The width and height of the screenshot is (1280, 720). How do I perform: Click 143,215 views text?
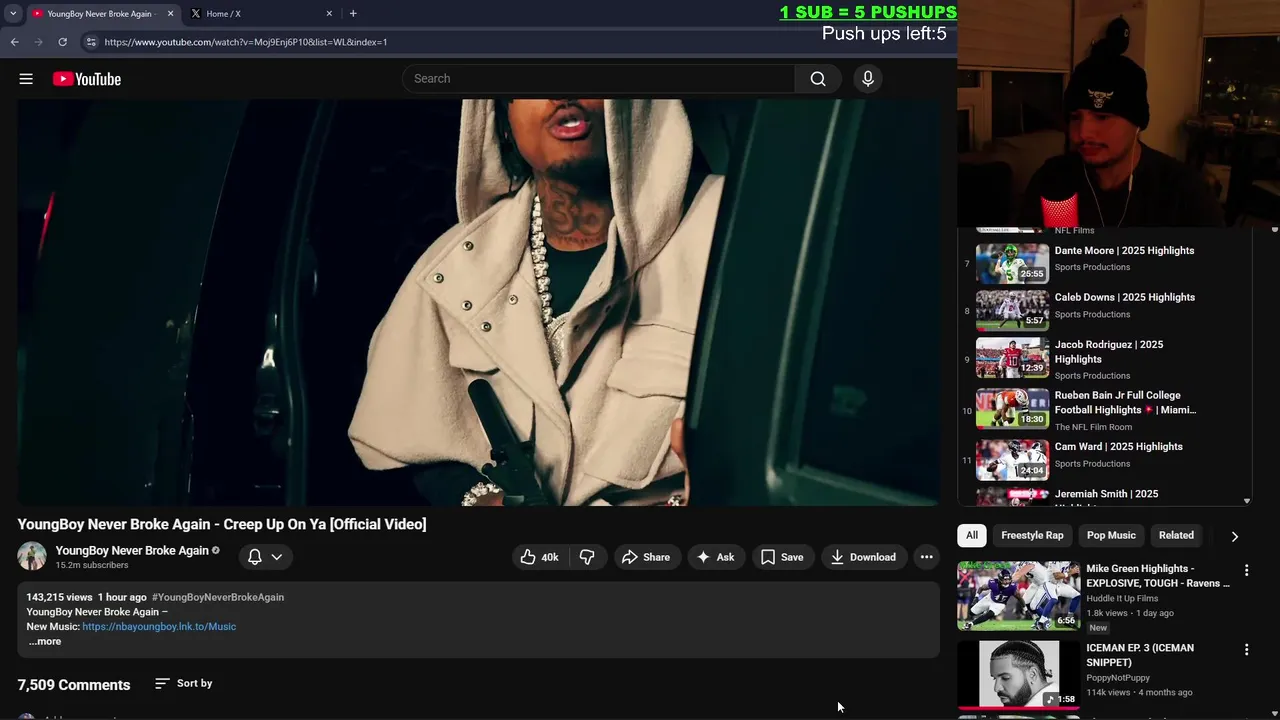tap(59, 597)
